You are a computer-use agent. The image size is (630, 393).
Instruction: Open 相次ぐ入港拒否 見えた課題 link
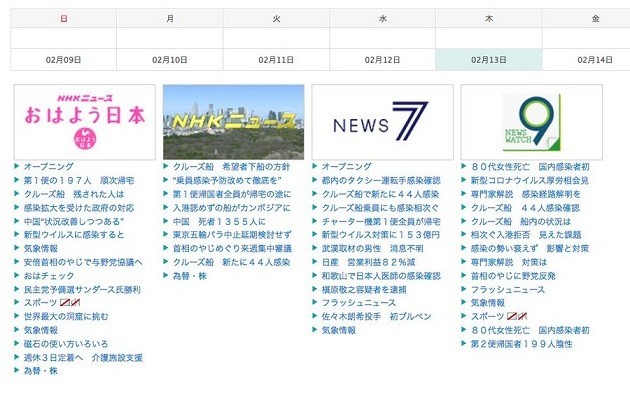(526, 235)
